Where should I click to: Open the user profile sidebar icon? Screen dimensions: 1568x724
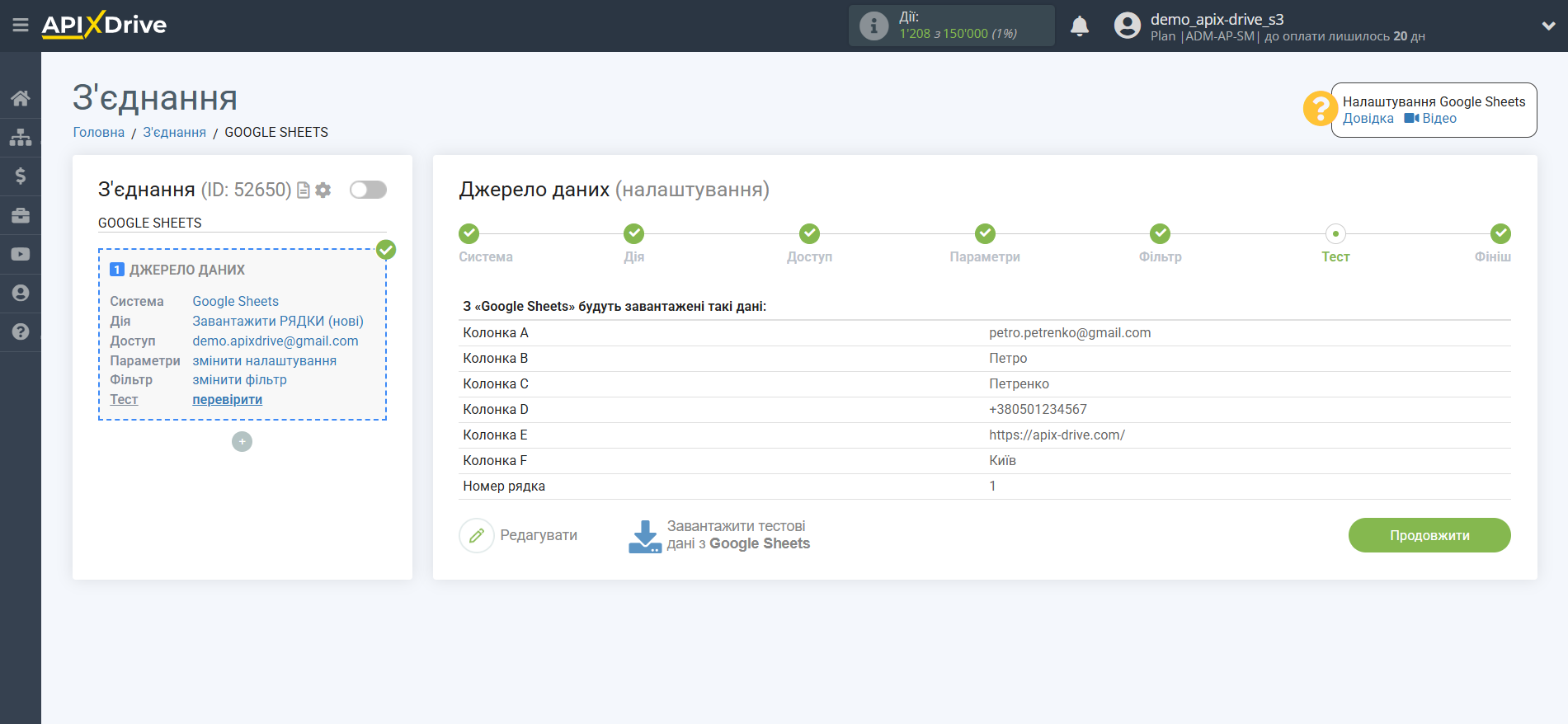coord(21,293)
